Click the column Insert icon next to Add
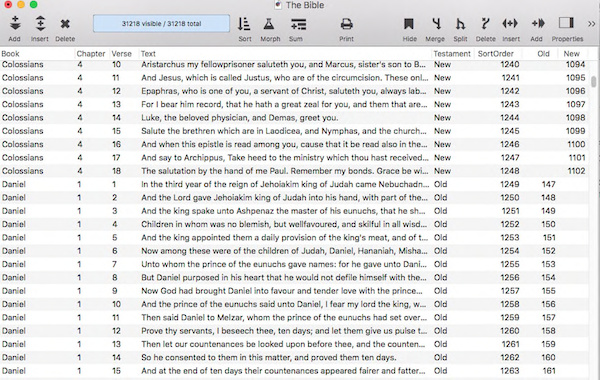 point(510,24)
